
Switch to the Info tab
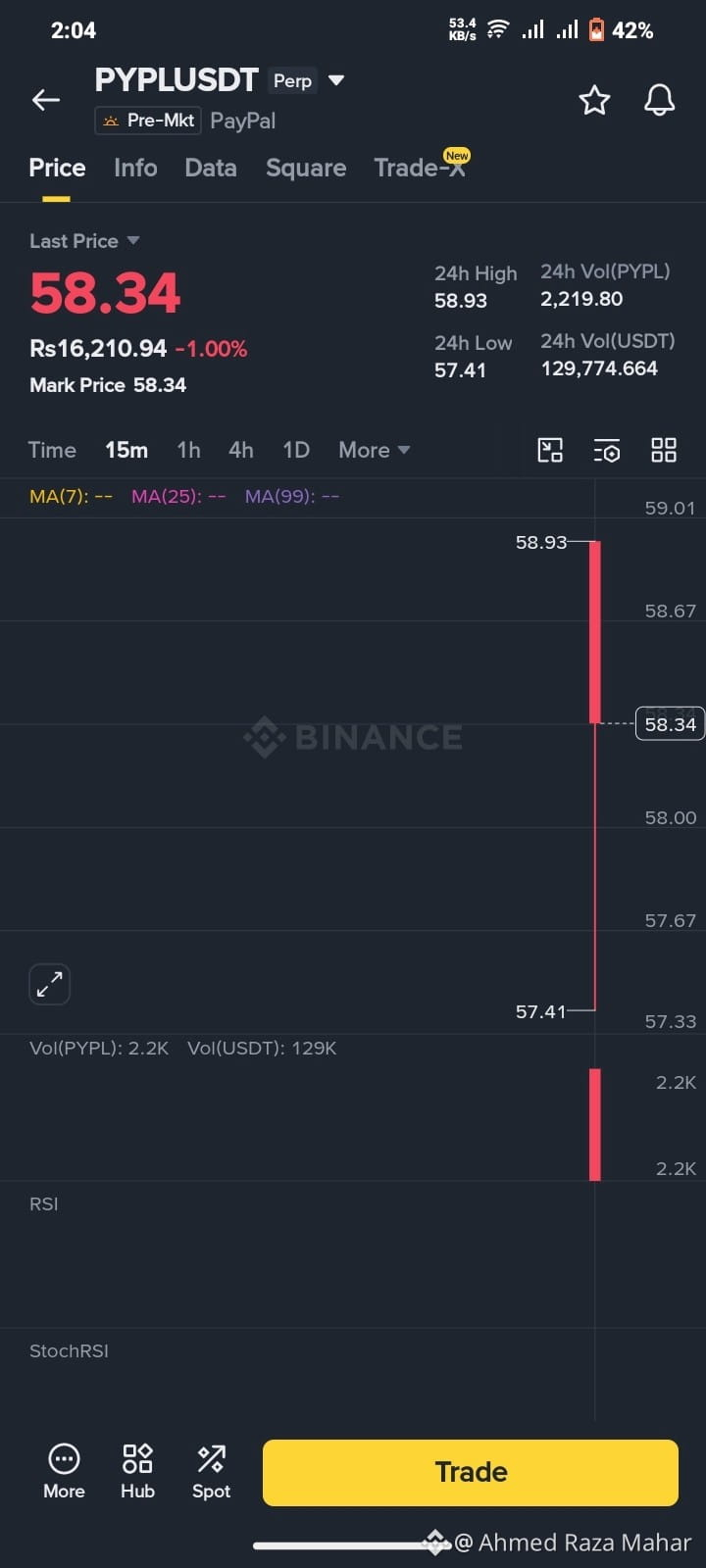point(135,168)
